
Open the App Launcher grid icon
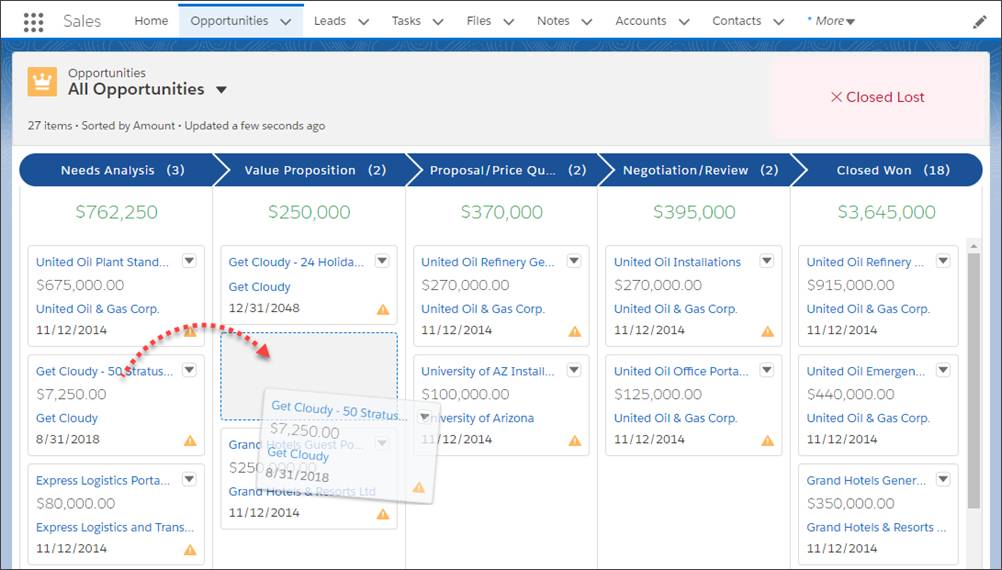33,22
